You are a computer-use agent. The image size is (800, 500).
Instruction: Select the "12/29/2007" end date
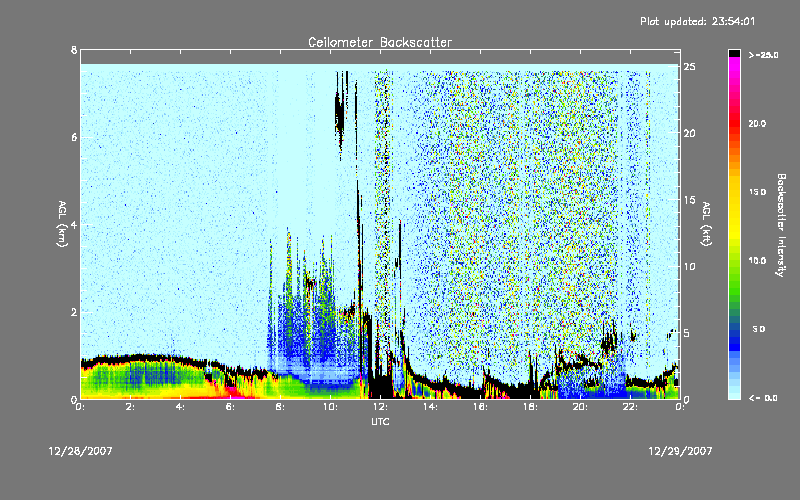point(680,451)
